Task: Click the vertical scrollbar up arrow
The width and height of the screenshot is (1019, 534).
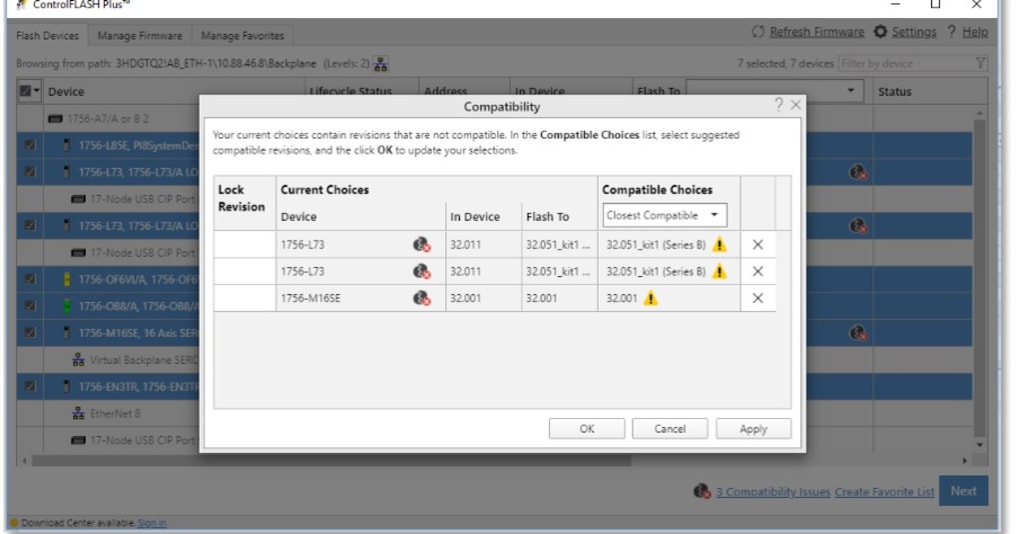Action: (979, 113)
